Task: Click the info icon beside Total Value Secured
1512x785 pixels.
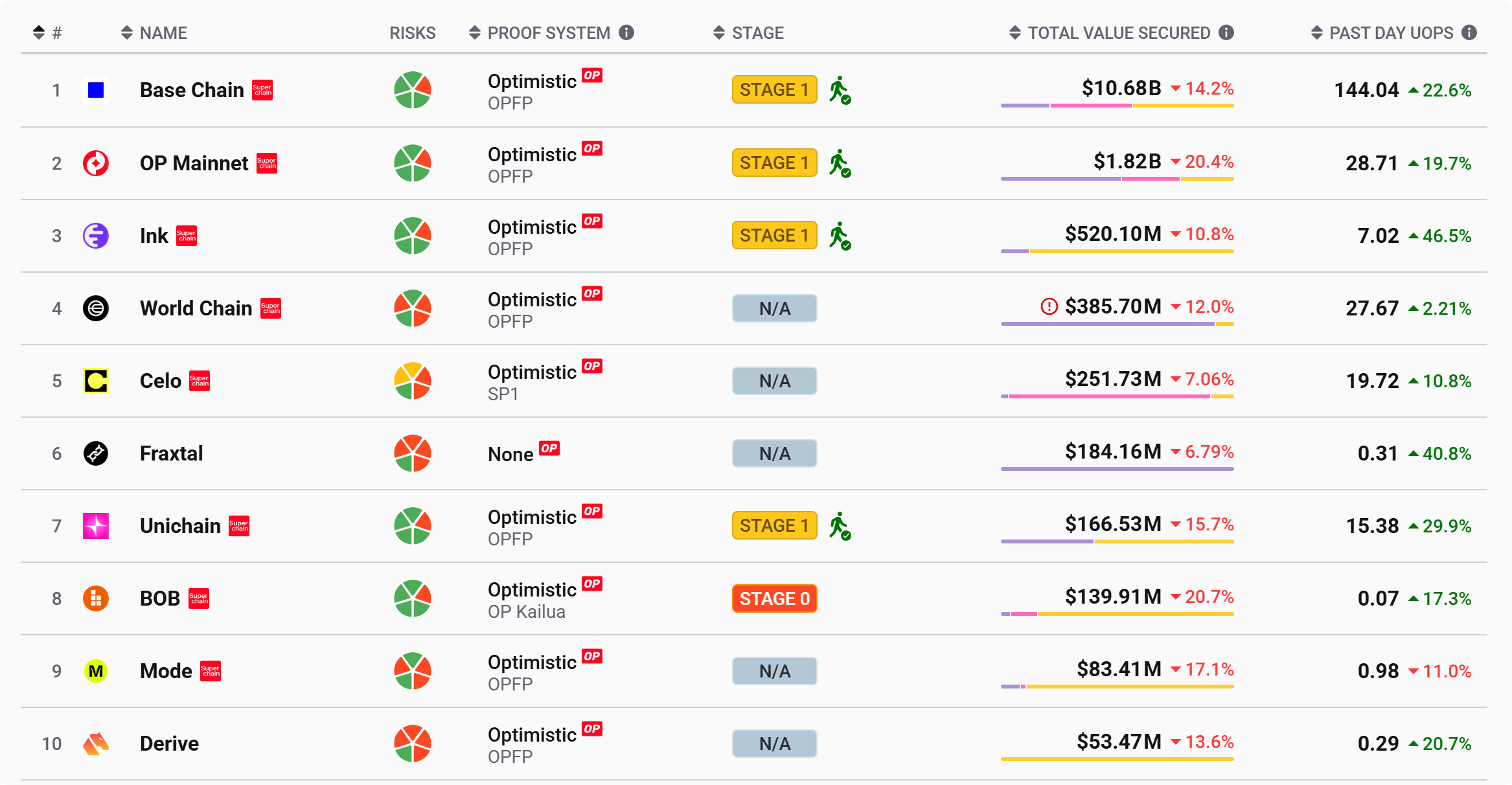Action: point(1226,32)
